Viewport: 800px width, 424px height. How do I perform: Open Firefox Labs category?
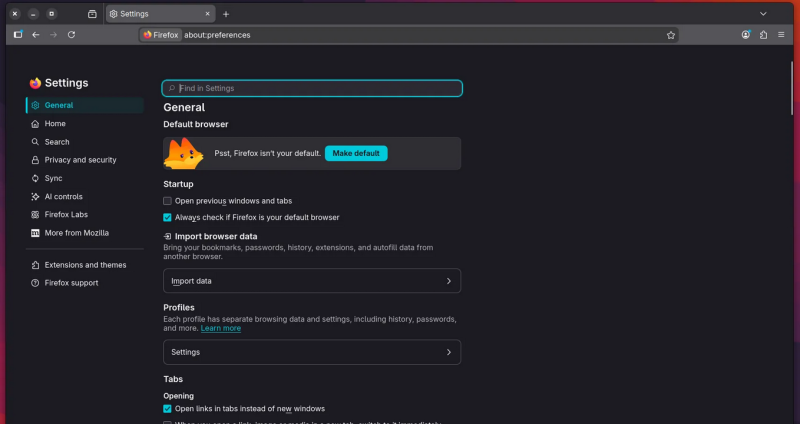[x=85, y=214]
